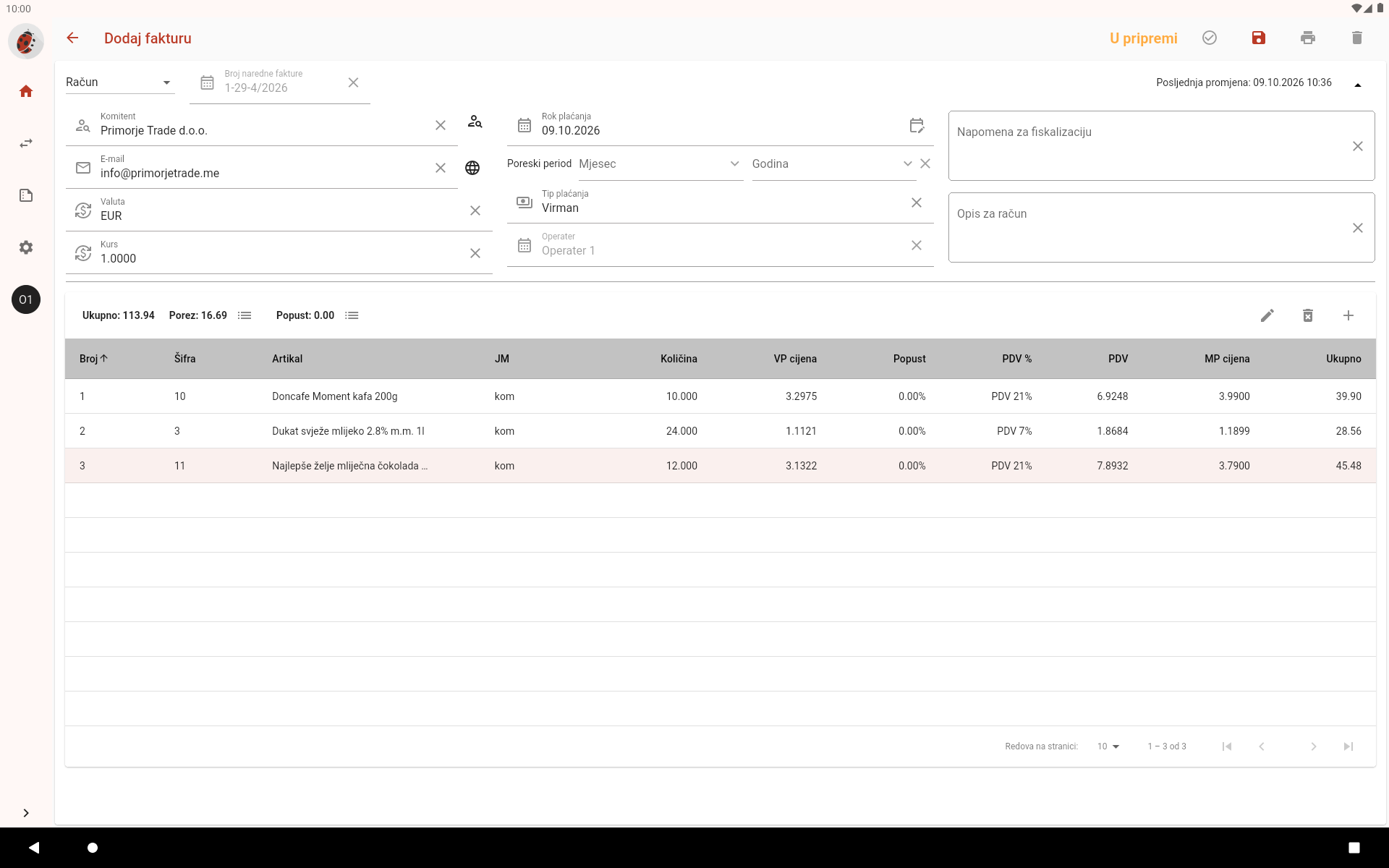Add a new item with plus icon
The height and width of the screenshot is (868, 1389).
[1348, 315]
